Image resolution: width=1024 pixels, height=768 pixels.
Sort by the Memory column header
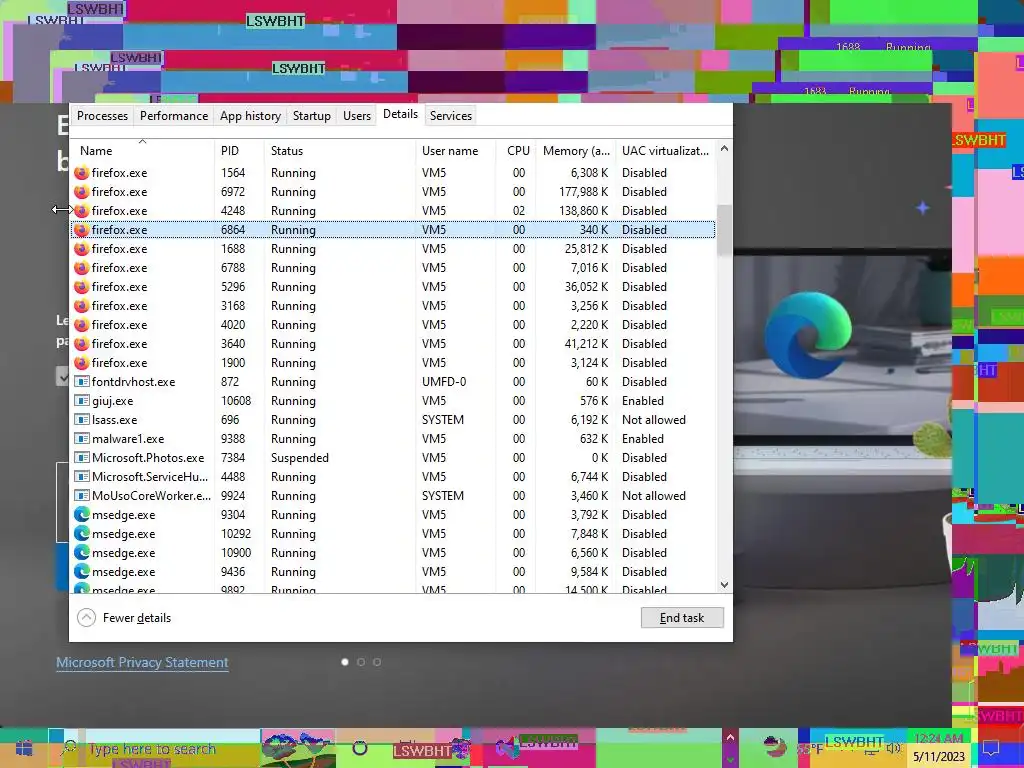(576, 151)
